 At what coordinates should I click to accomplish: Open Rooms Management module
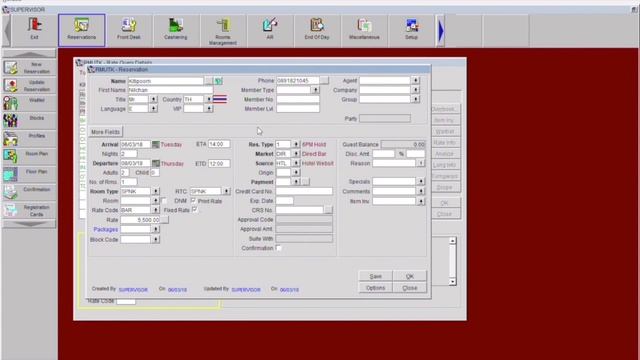223,31
